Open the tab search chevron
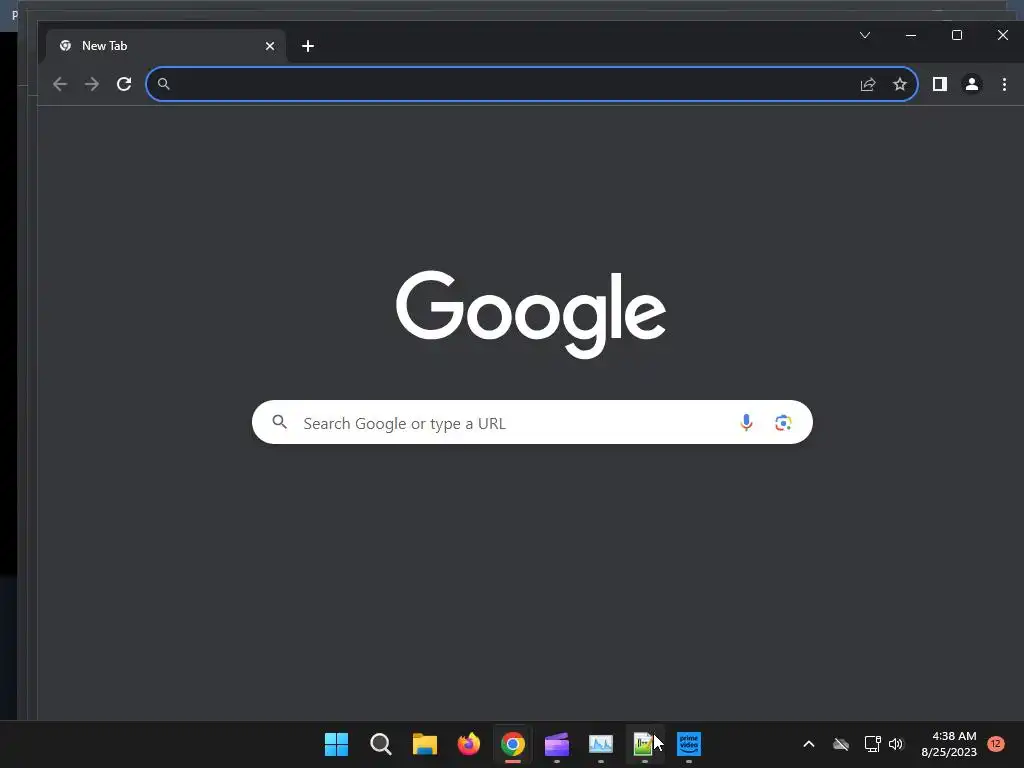The width and height of the screenshot is (1024, 768). 865,35
